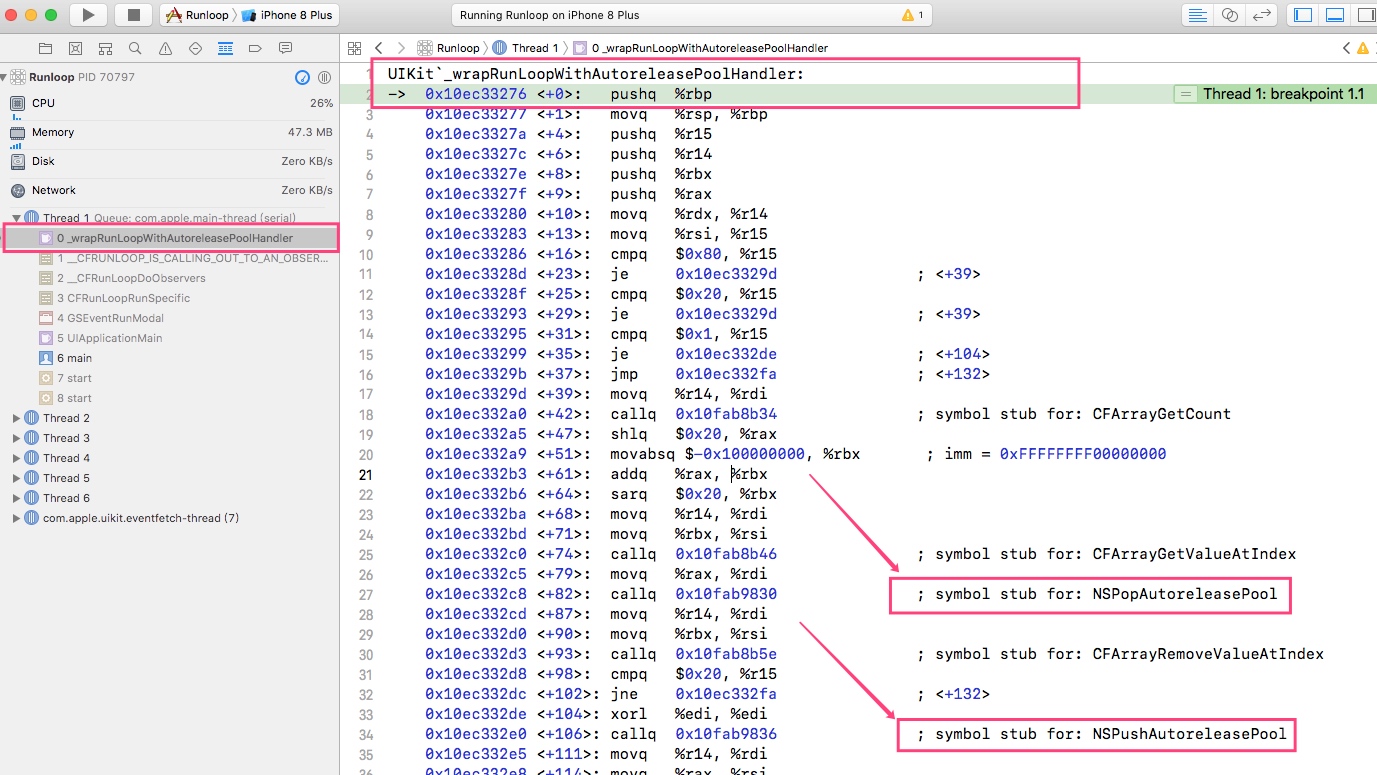Expand com.apple.uikit.eventfetch-thread disclosure triangle
This screenshot has width=1377, height=775.
pyautogui.click(x=16, y=518)
